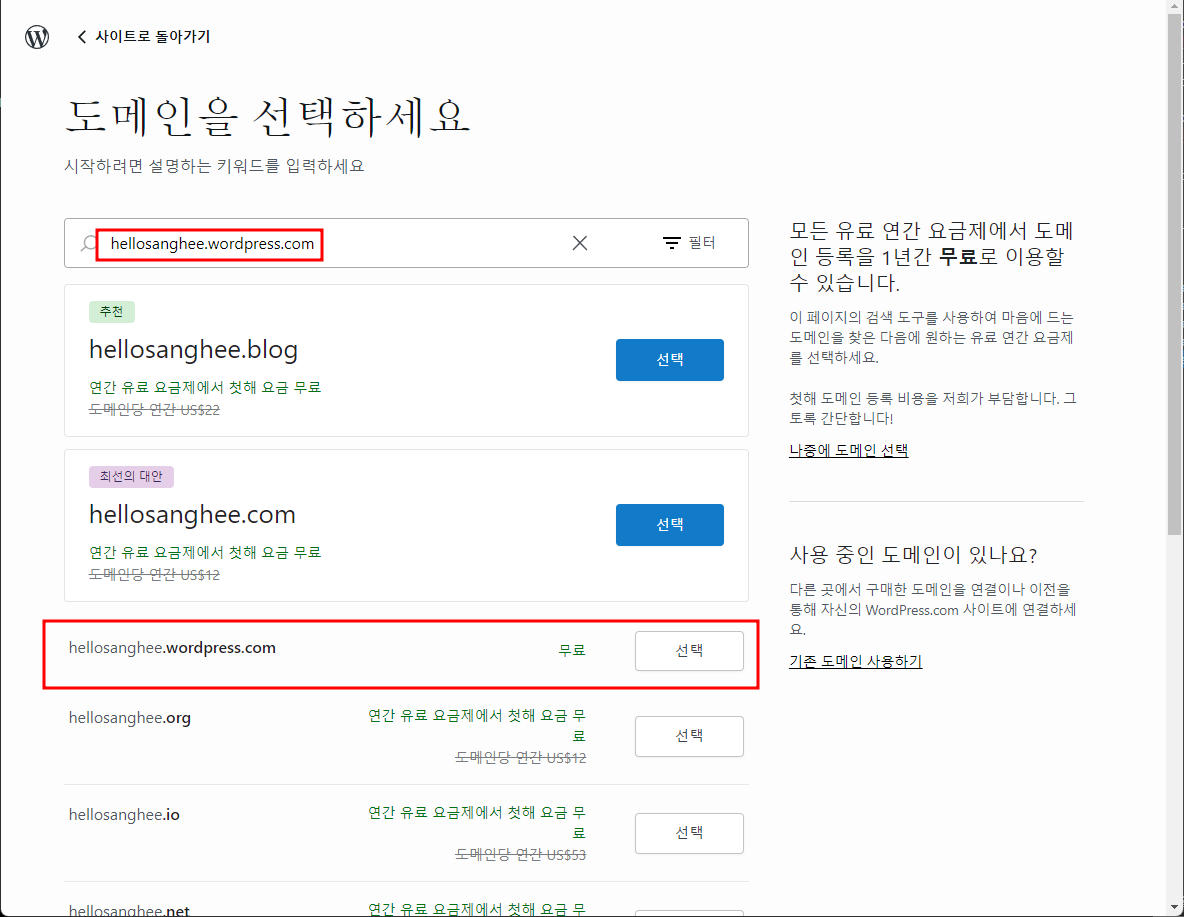
Task: Go back via 사이트로 돌아가기 link
Action: 143,36
